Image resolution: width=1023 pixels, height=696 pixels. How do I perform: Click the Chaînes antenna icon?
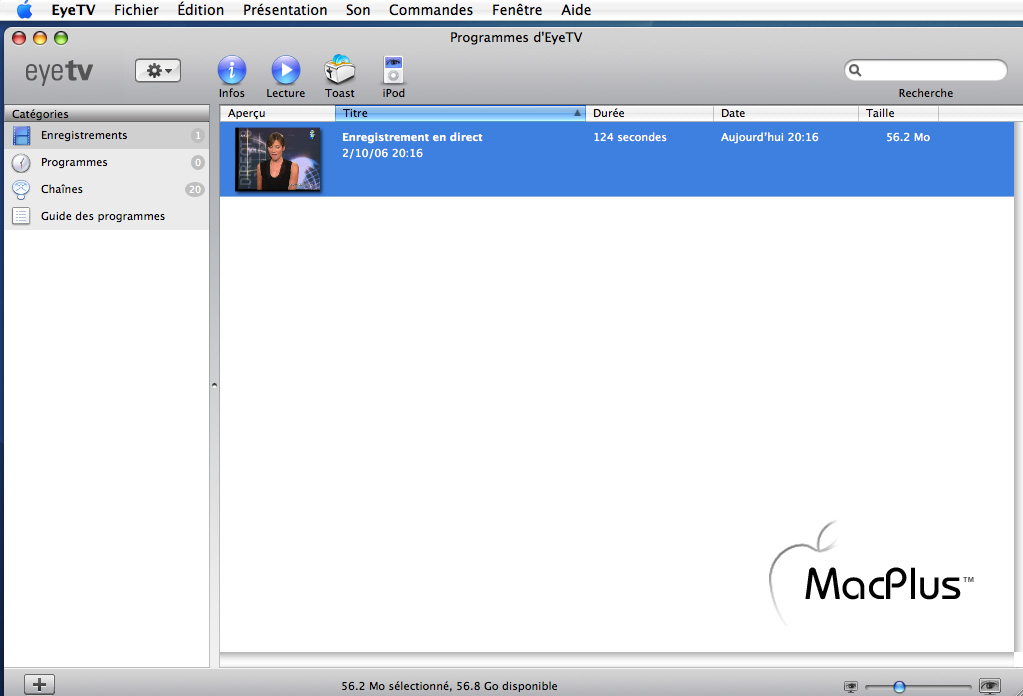pyautogui.click(x=22, y=189)
